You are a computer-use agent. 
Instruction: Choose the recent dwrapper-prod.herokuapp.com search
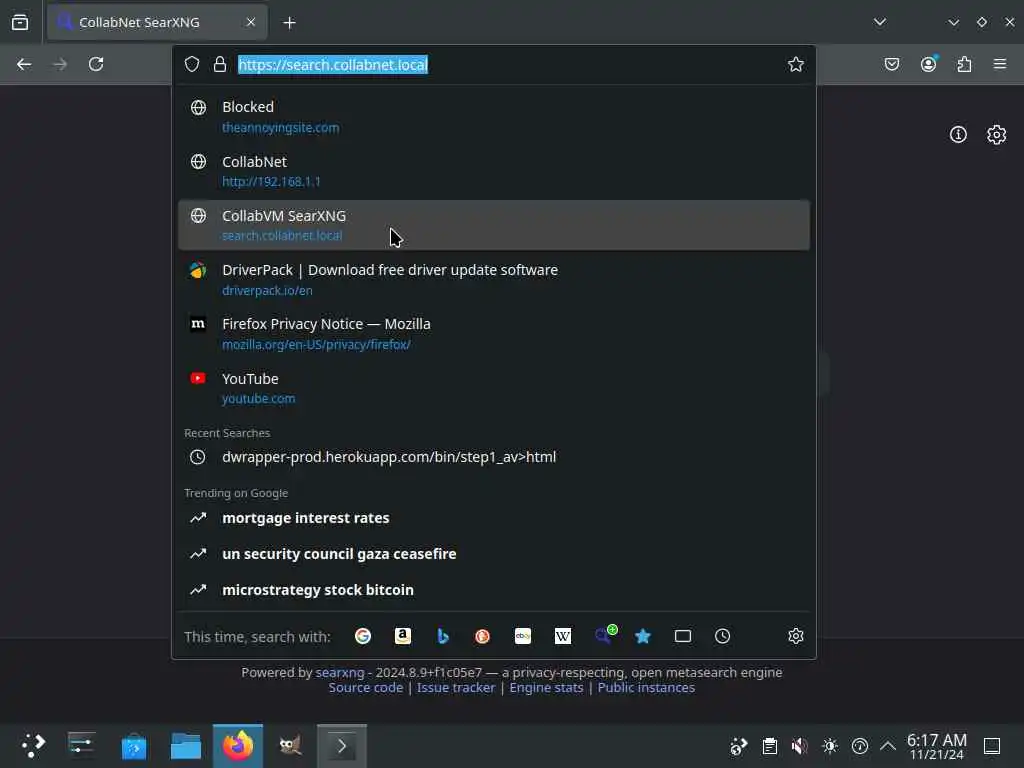494,457
